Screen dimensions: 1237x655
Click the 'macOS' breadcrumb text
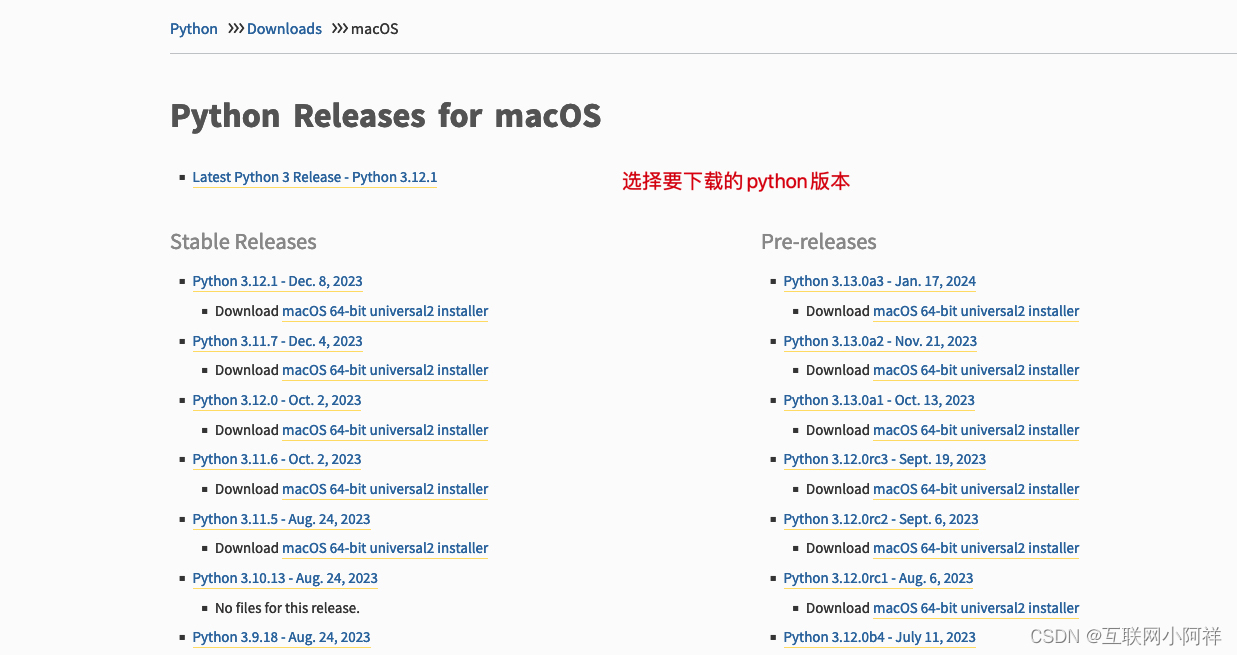pos(374,29)
